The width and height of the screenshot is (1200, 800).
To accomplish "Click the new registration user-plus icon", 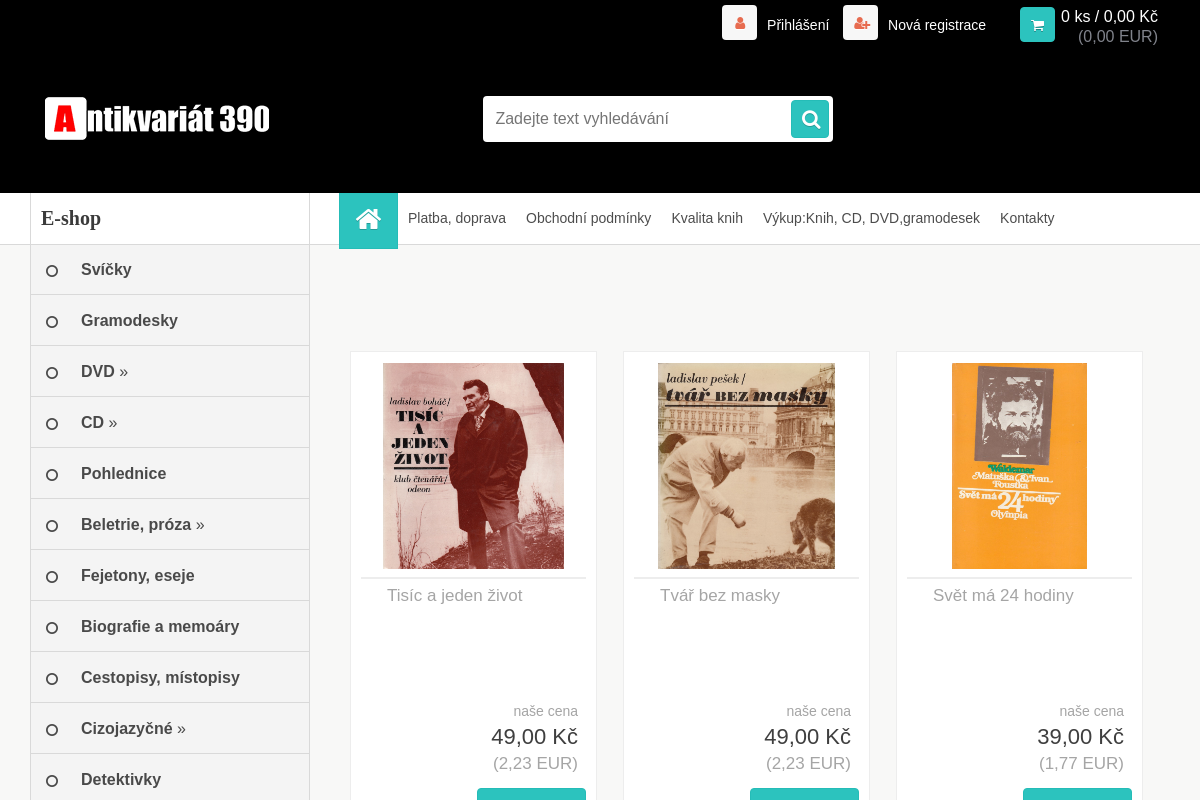I will coord(860,23).
